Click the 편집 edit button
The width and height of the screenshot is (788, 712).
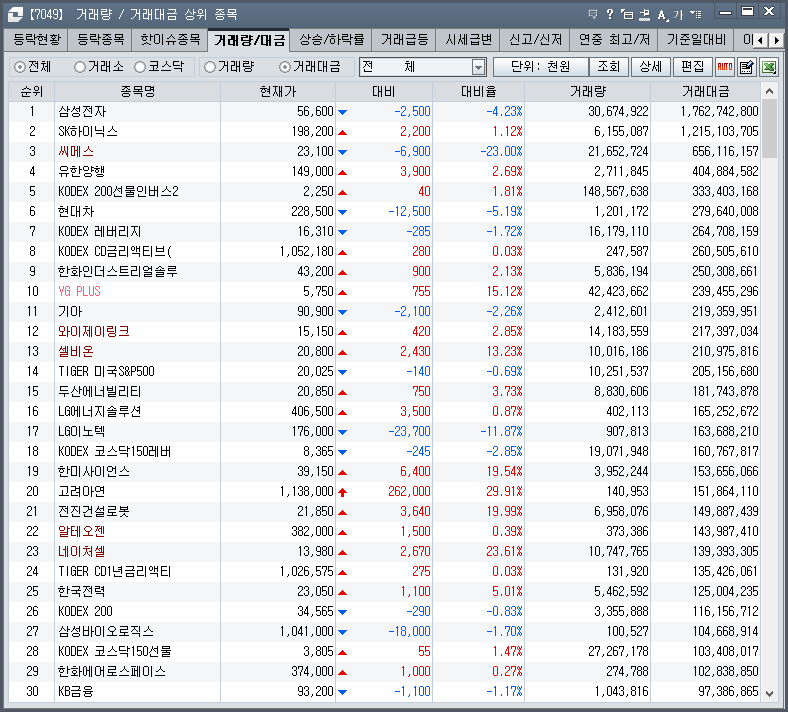[x=693, y=67]
